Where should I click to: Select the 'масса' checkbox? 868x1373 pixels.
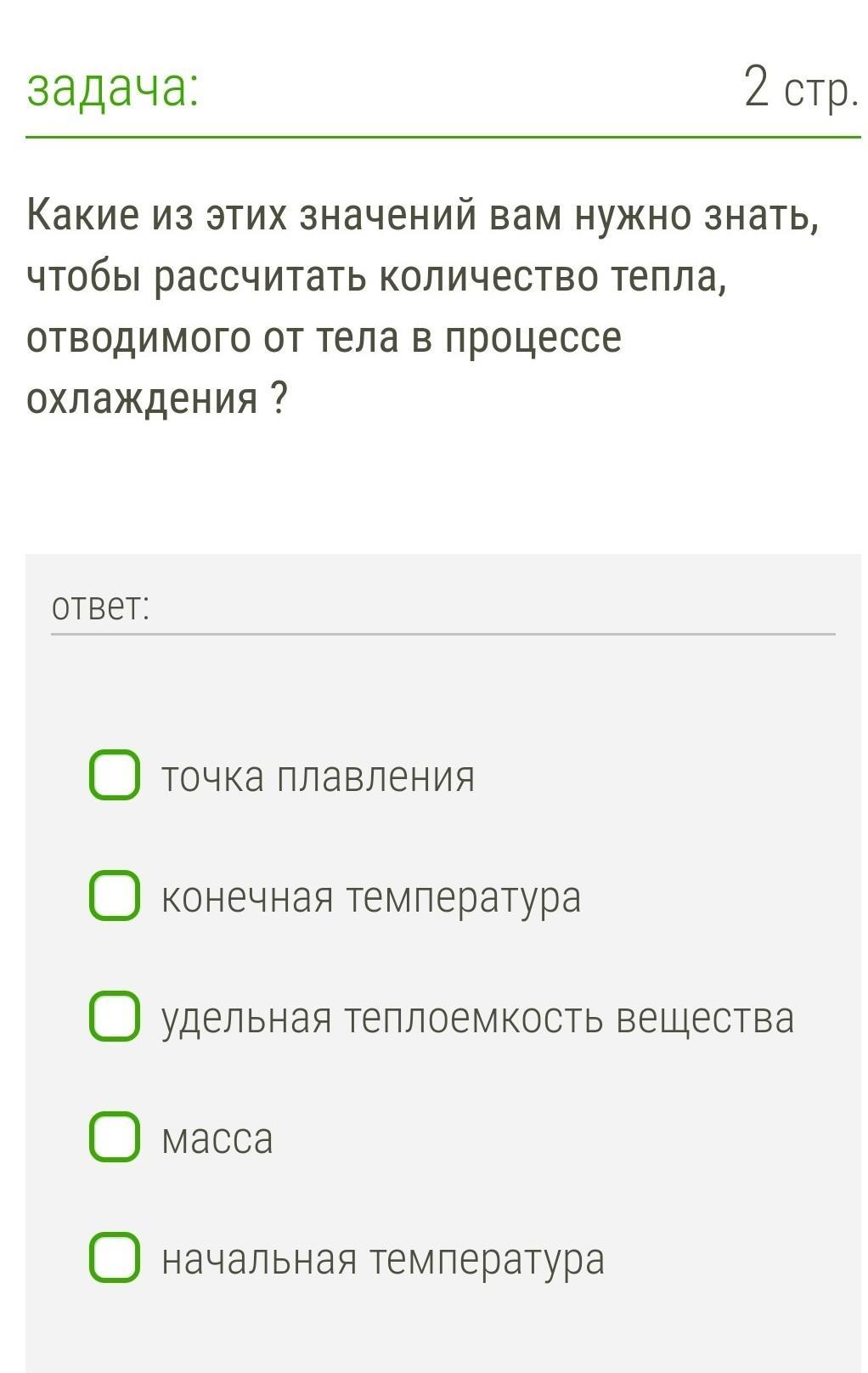click(115, 1137)
